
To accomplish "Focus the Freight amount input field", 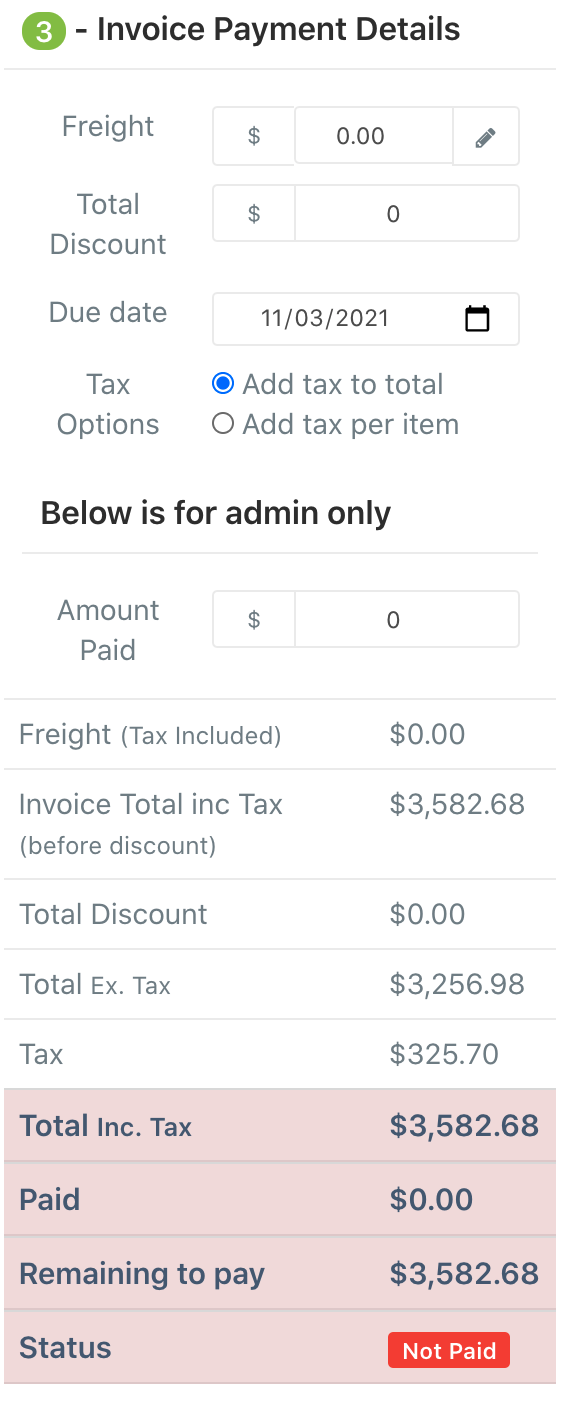I will click(374, 136).
